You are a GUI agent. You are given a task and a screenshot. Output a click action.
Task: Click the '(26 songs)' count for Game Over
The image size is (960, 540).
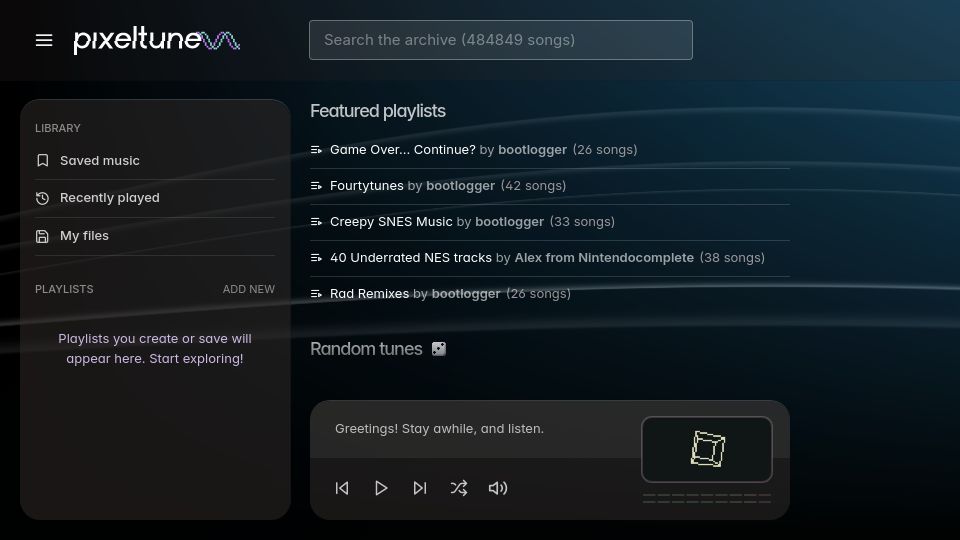pyautogui.click(x=605, y=149)
